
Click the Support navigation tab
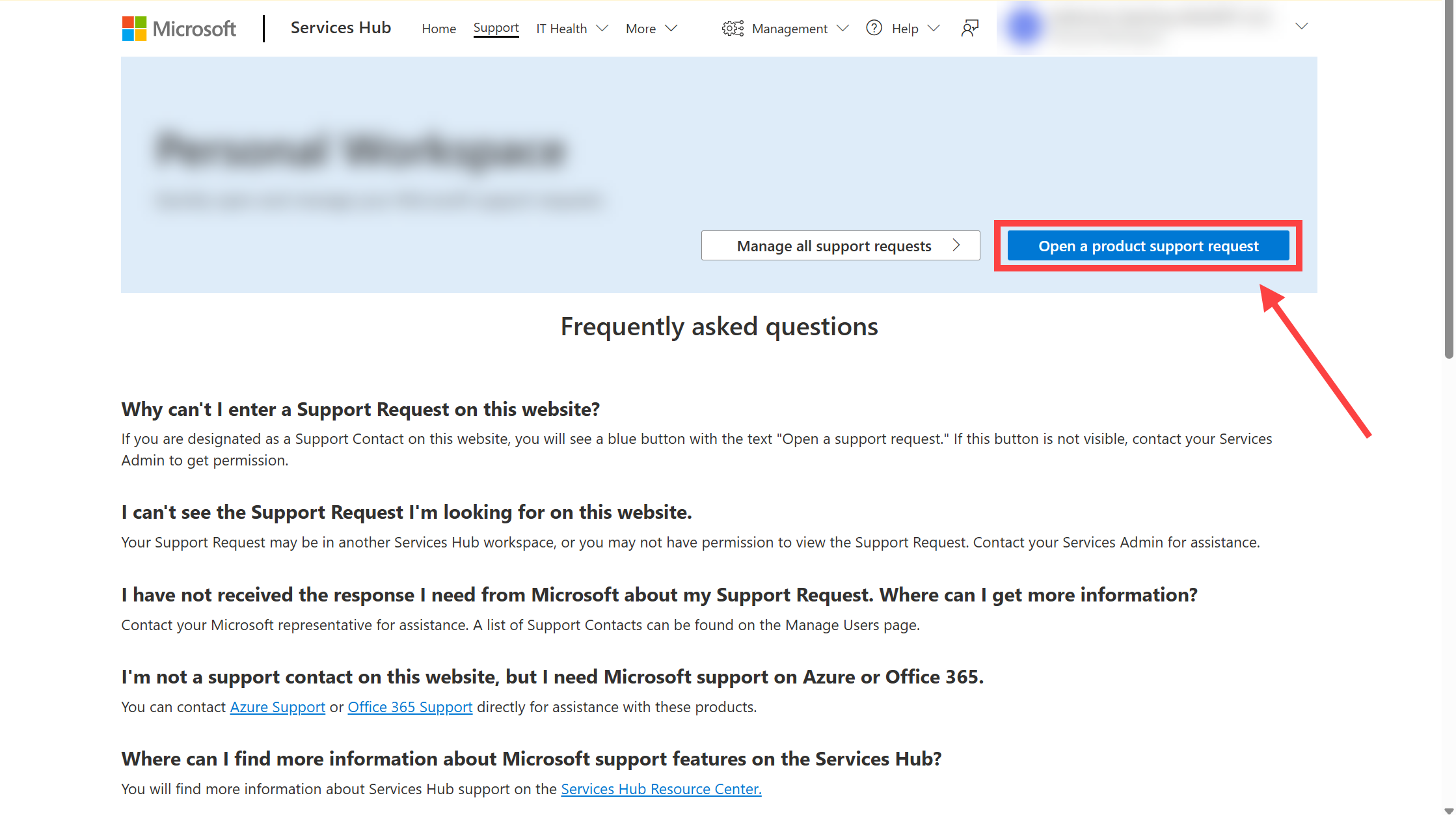[495, 27]
